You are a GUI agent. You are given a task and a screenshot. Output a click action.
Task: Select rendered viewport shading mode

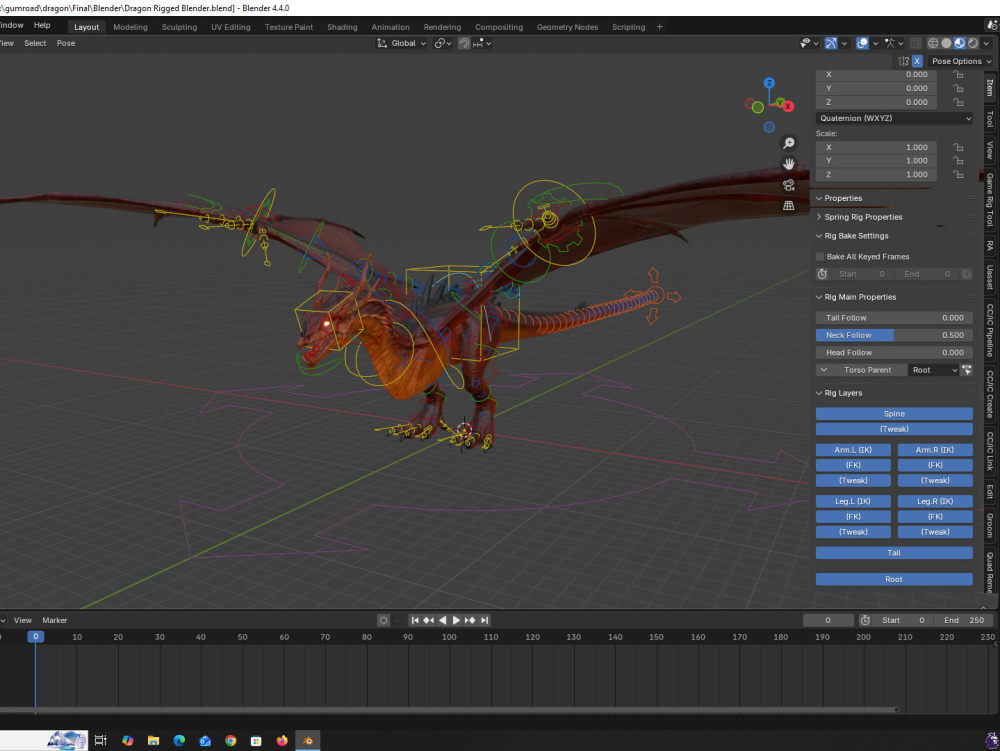point(973,43)
